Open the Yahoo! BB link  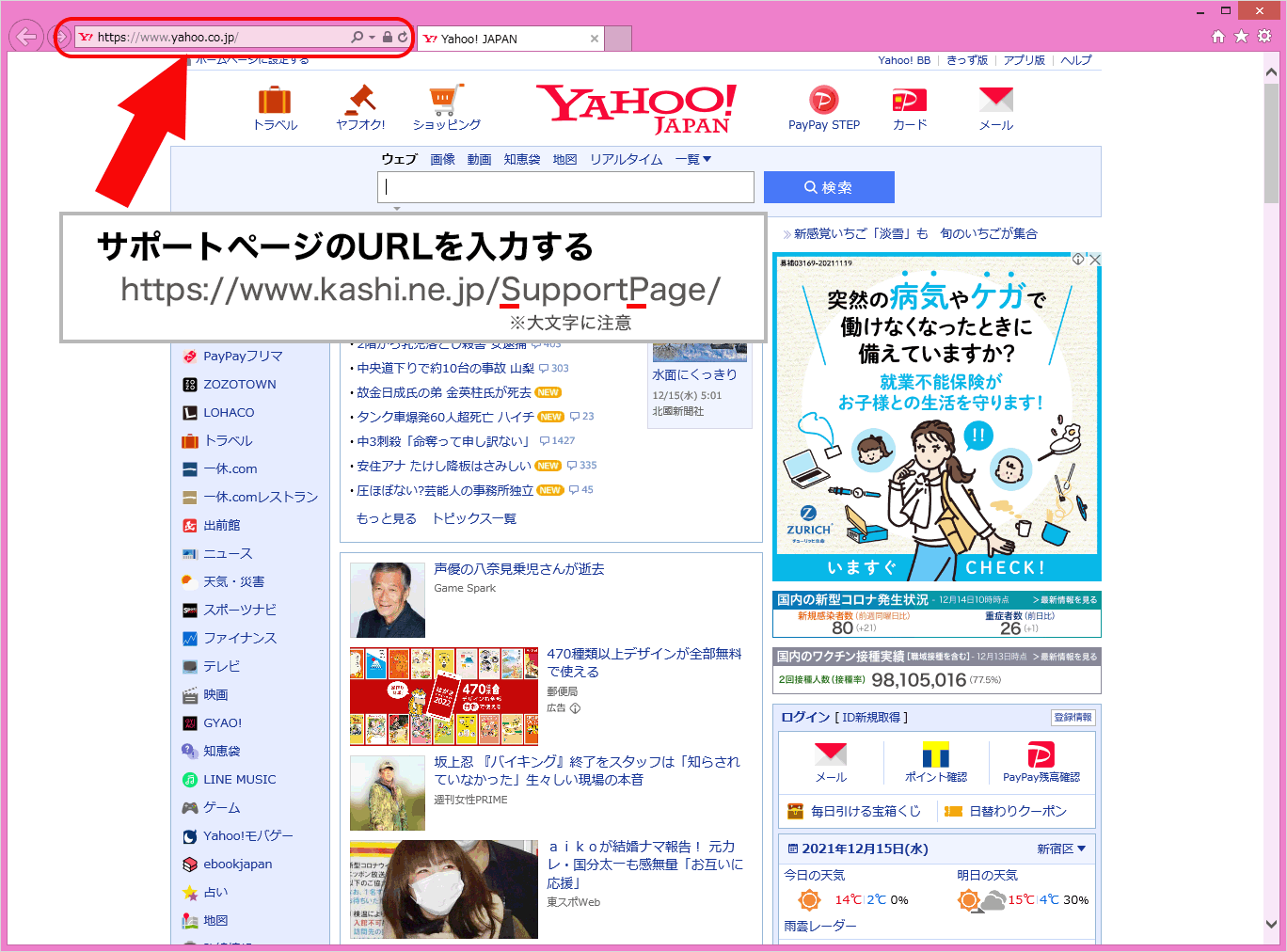point(904,60)
